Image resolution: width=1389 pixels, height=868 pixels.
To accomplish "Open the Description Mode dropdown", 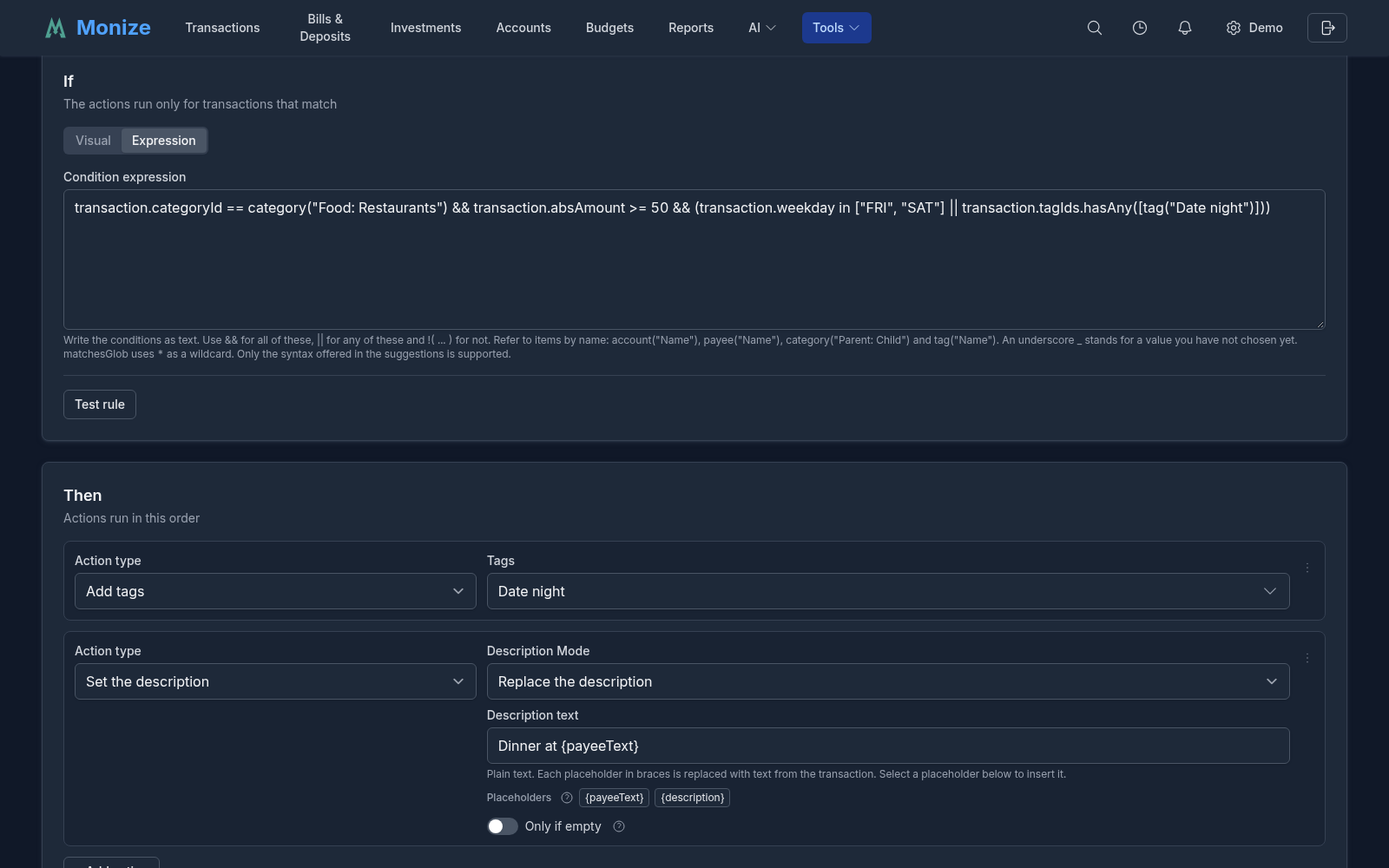I will [888, 681].
